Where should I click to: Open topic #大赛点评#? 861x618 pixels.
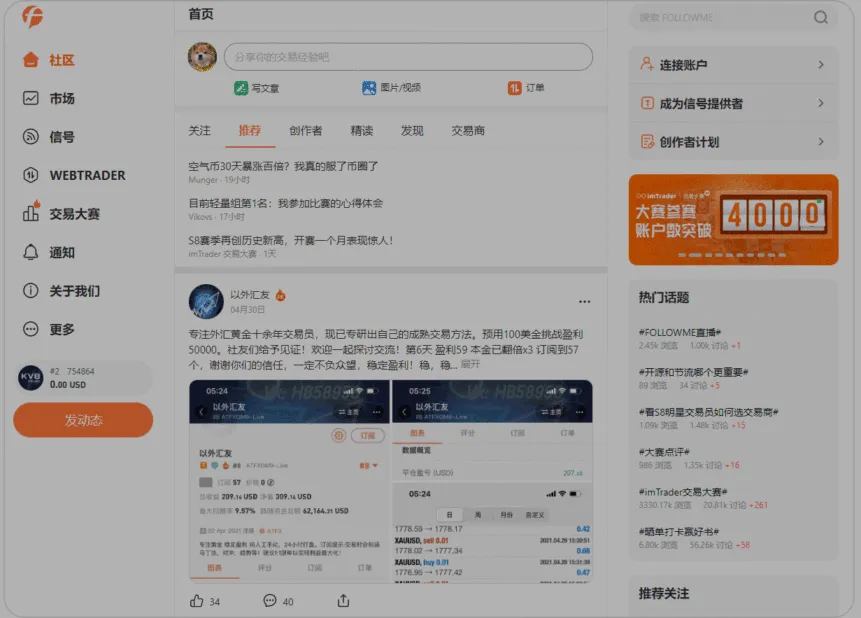664,452
